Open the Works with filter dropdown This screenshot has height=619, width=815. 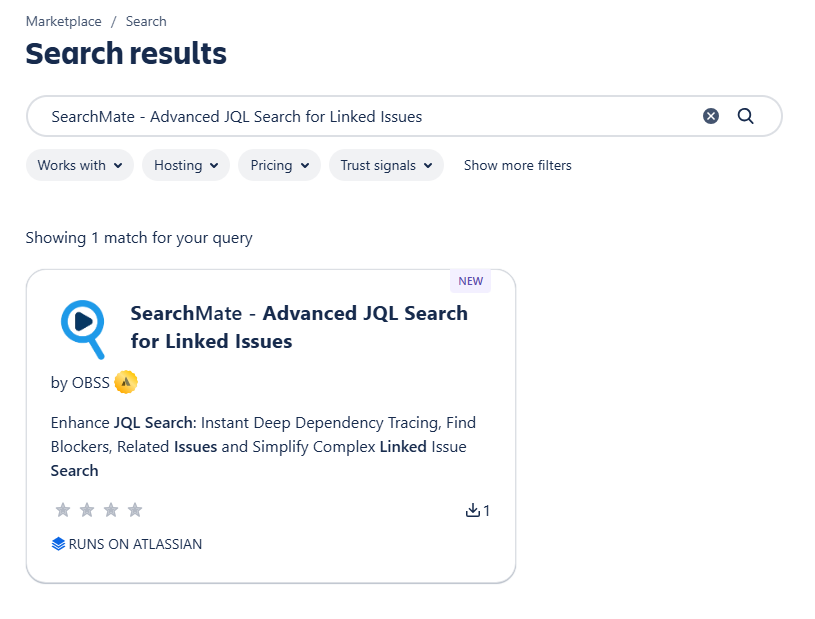pos(80,165)
